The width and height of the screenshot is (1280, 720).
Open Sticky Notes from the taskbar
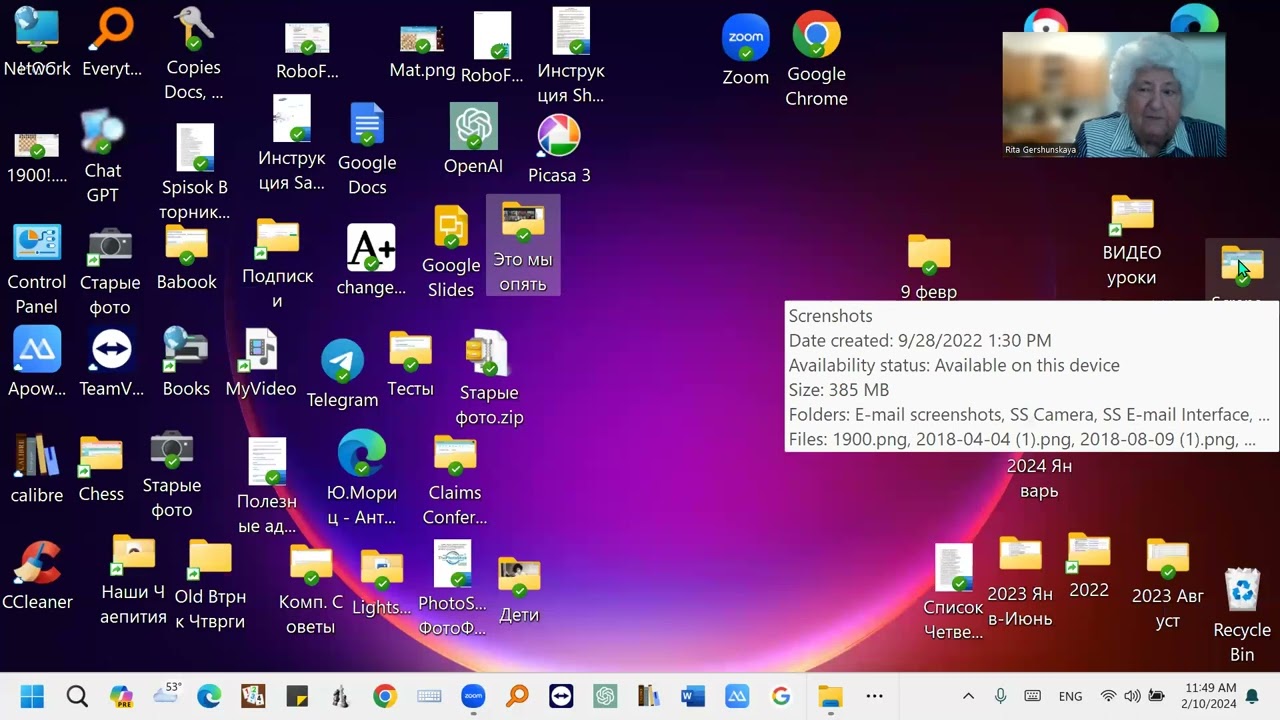[x=297, y=696]
